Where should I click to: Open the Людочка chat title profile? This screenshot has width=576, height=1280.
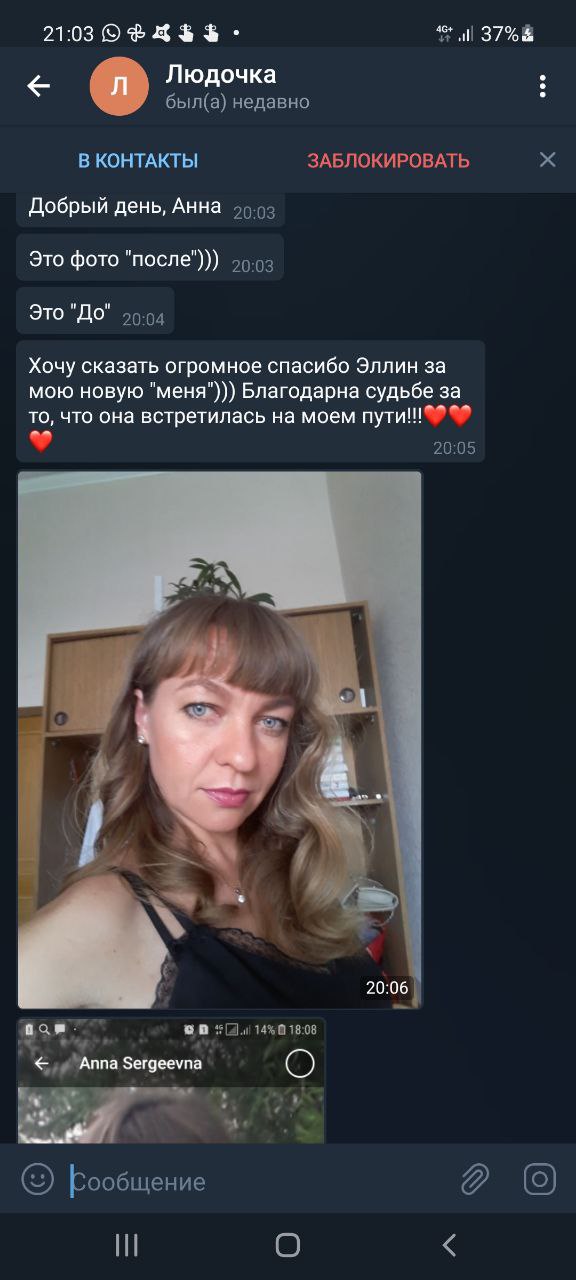[x=221, y=74]
